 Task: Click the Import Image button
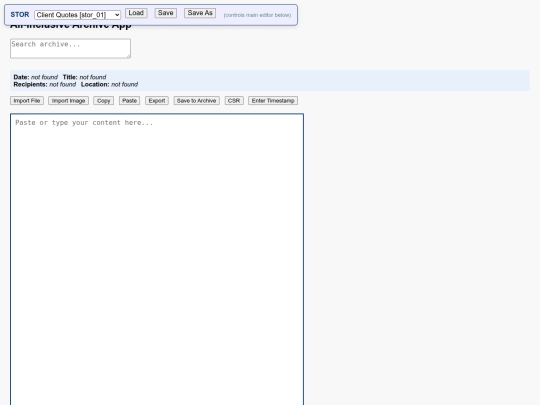pyautogui.click(x=69, y=101)
